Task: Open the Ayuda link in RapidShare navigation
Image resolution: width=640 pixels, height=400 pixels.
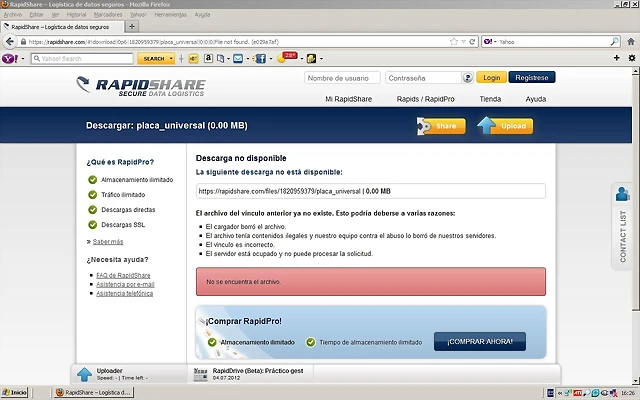Action: point(536,99)
